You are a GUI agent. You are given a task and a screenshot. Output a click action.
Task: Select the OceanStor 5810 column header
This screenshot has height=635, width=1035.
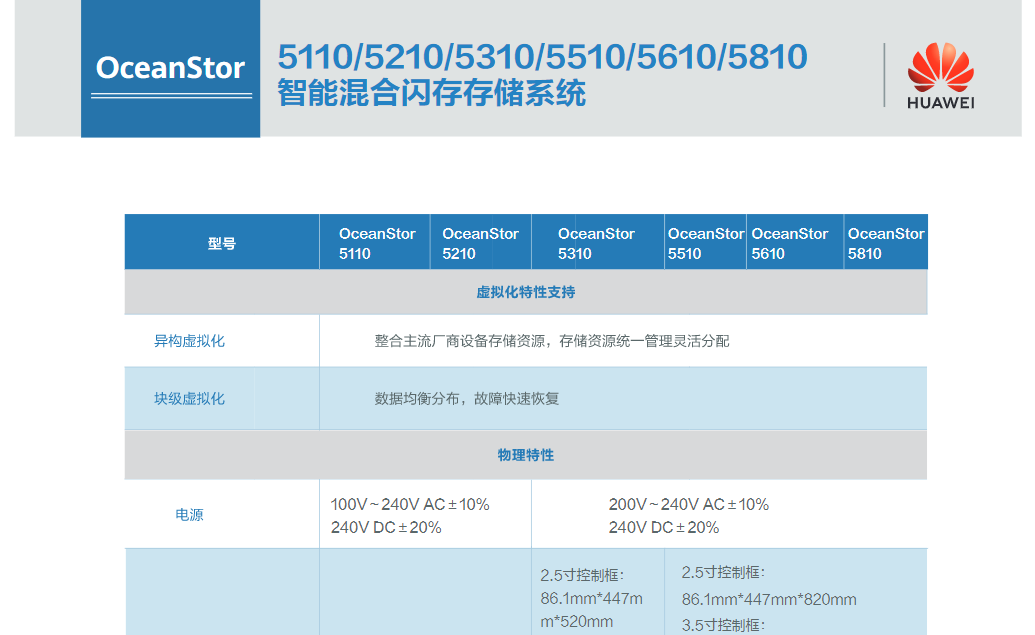pyautogui.click(x=885, y=243)
